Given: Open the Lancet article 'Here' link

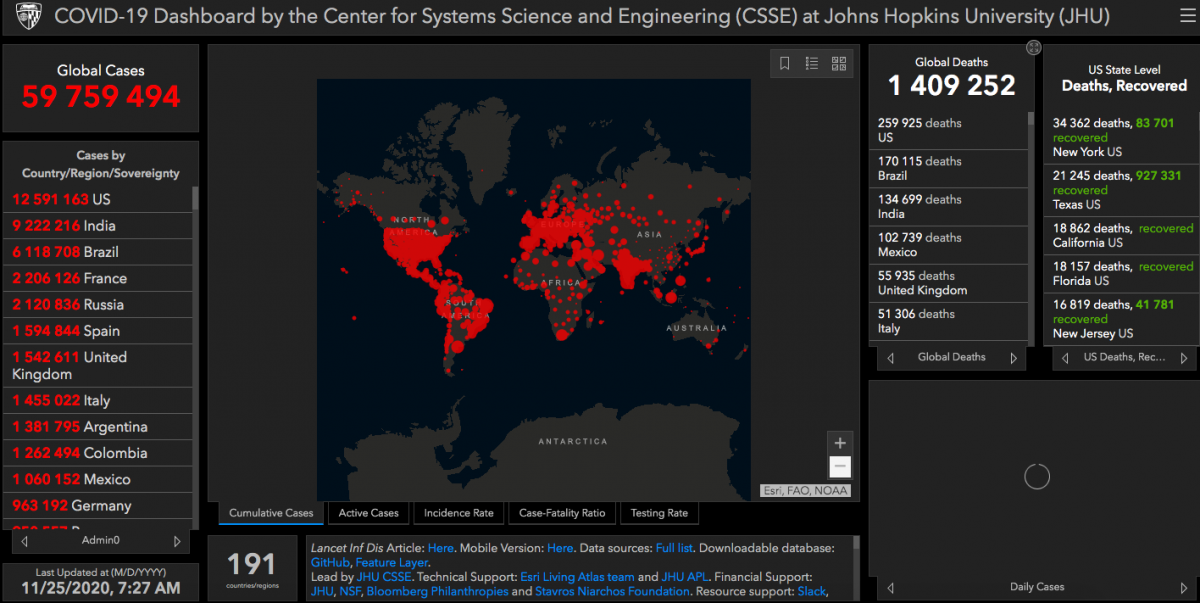Looking at the screenshot, I should pos(441,548).
